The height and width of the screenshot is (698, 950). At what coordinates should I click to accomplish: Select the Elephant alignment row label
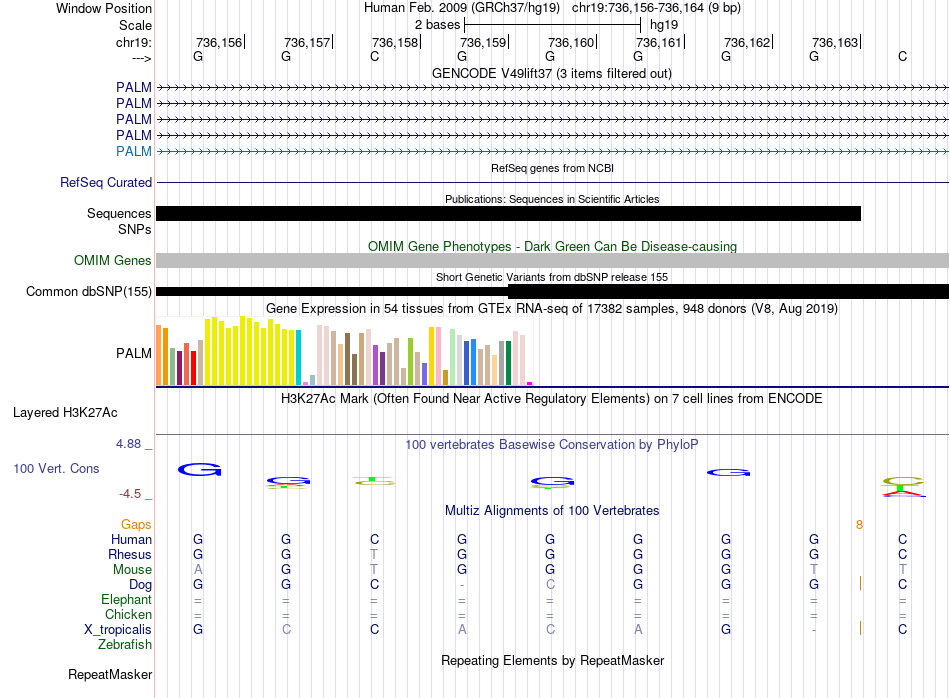[126, 600]
